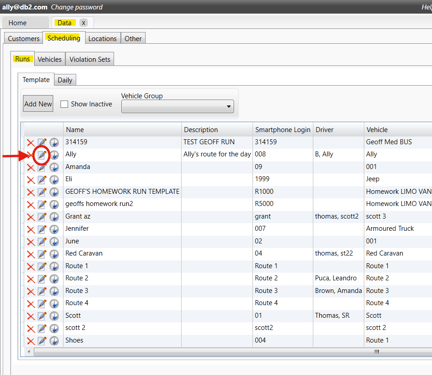This screenshot has width=432, height=375.
Task: Click the 'Brown, Amanda' driver cell
Action: tap(339, 291)
